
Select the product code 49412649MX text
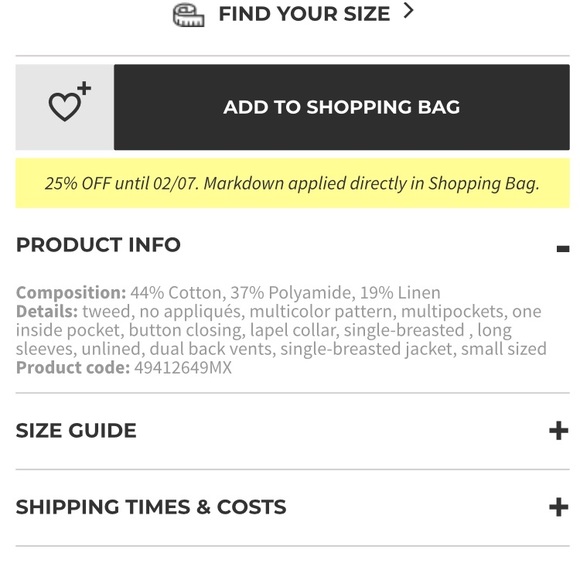point(183,368)
